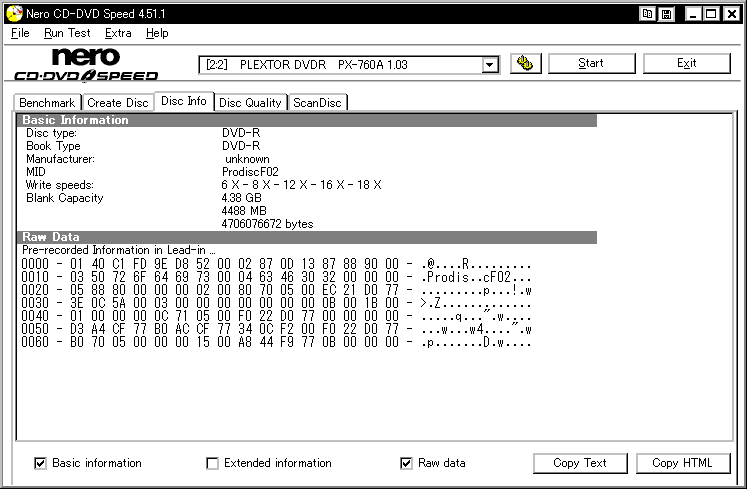Open the Extra menu
Viewport: 747px width, 489px height.
(x=118, y=33)
